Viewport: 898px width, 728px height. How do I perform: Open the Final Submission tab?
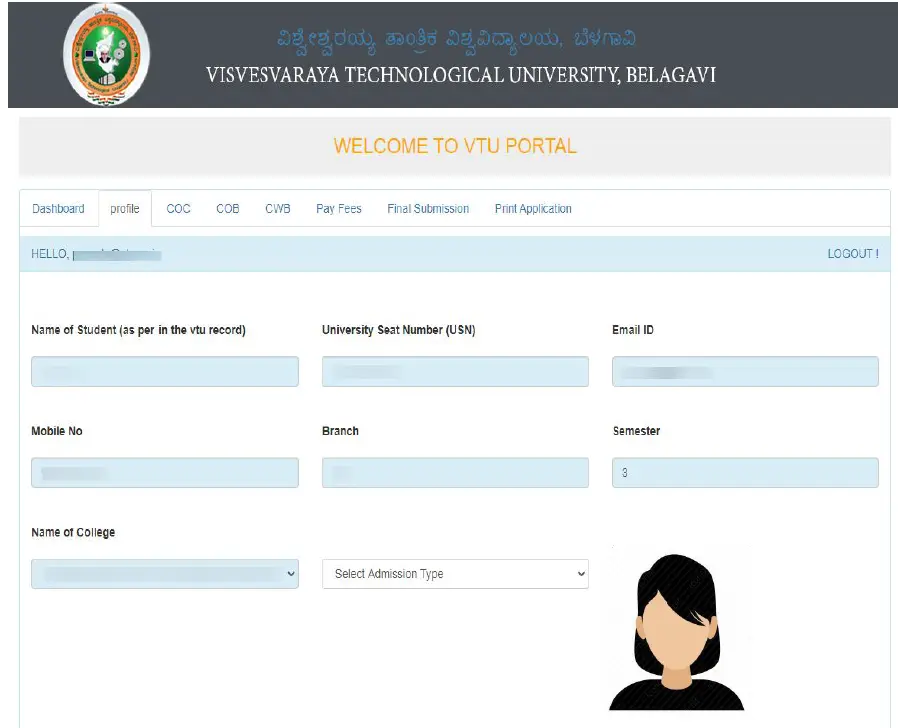pyautogui.click(x=428, y=208)
